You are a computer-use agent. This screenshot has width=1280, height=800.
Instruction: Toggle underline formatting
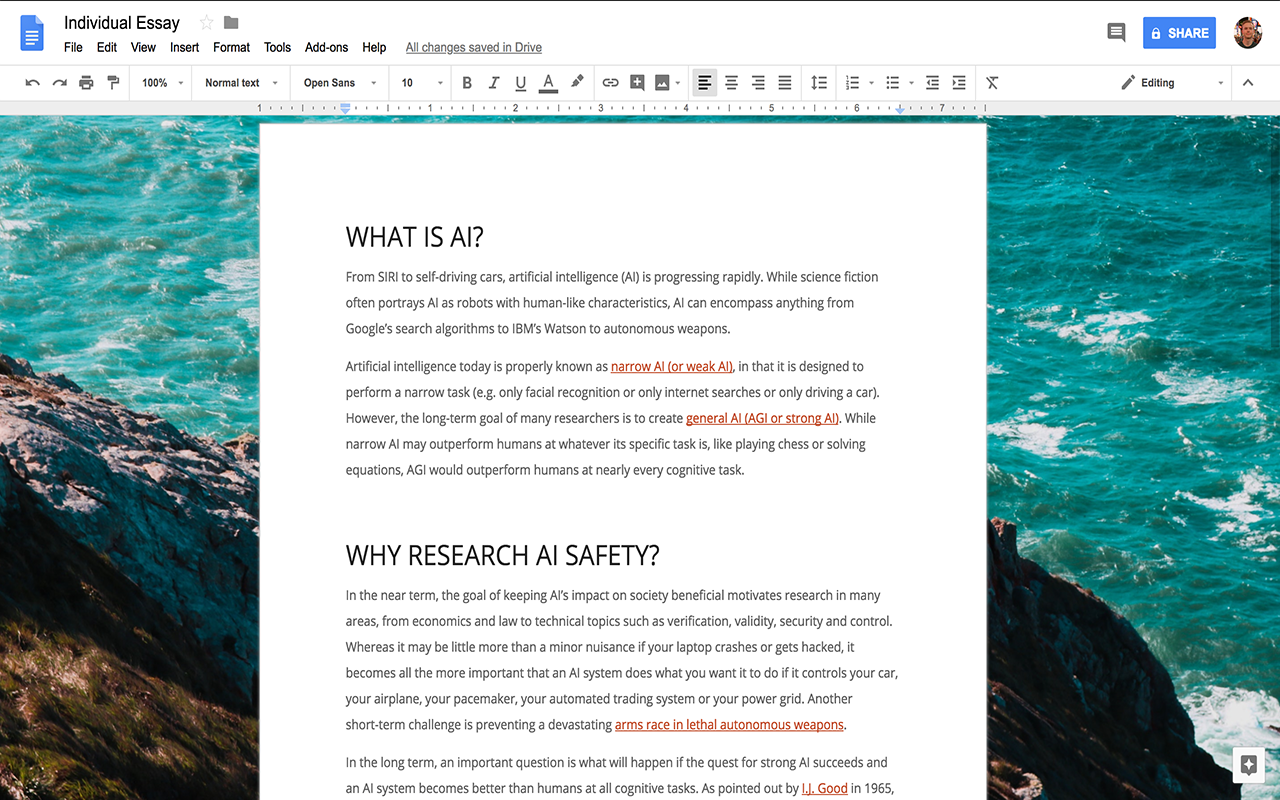[520, 82]
